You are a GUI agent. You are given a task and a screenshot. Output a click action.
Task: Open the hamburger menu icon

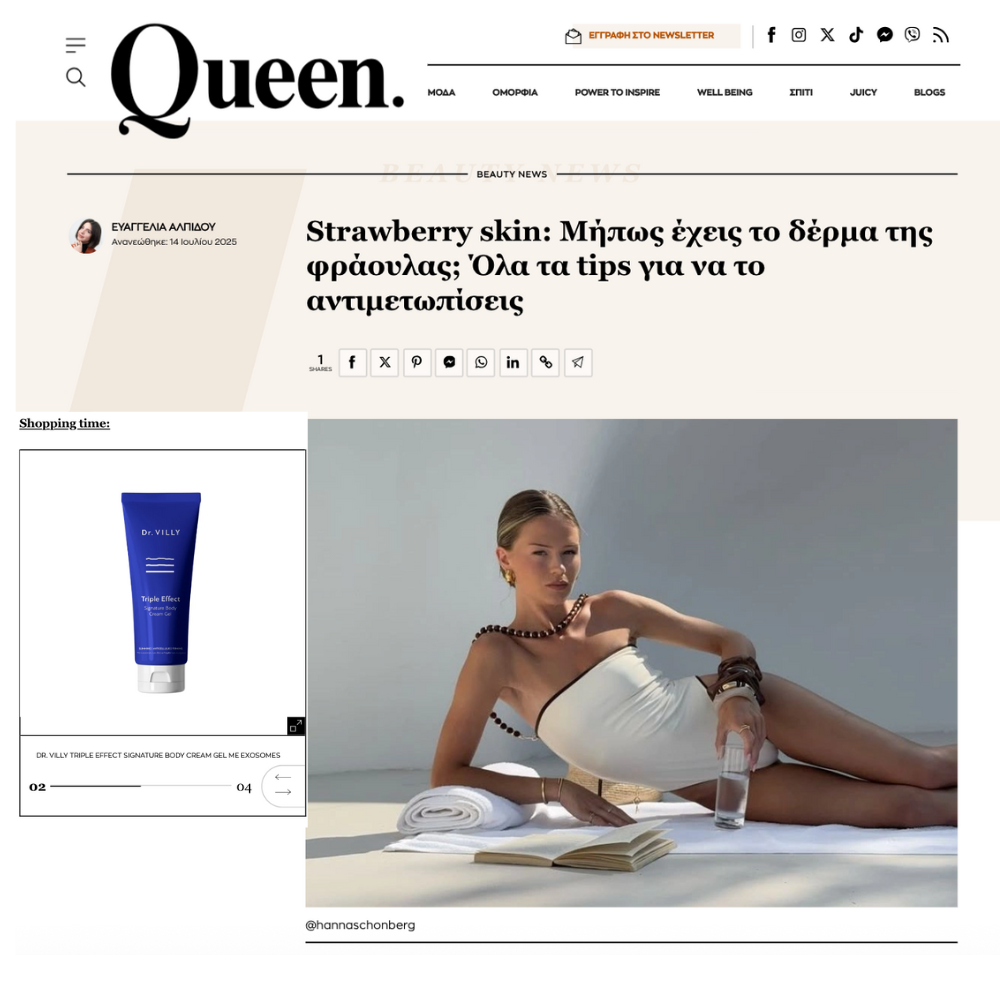(x=75, y=45)
